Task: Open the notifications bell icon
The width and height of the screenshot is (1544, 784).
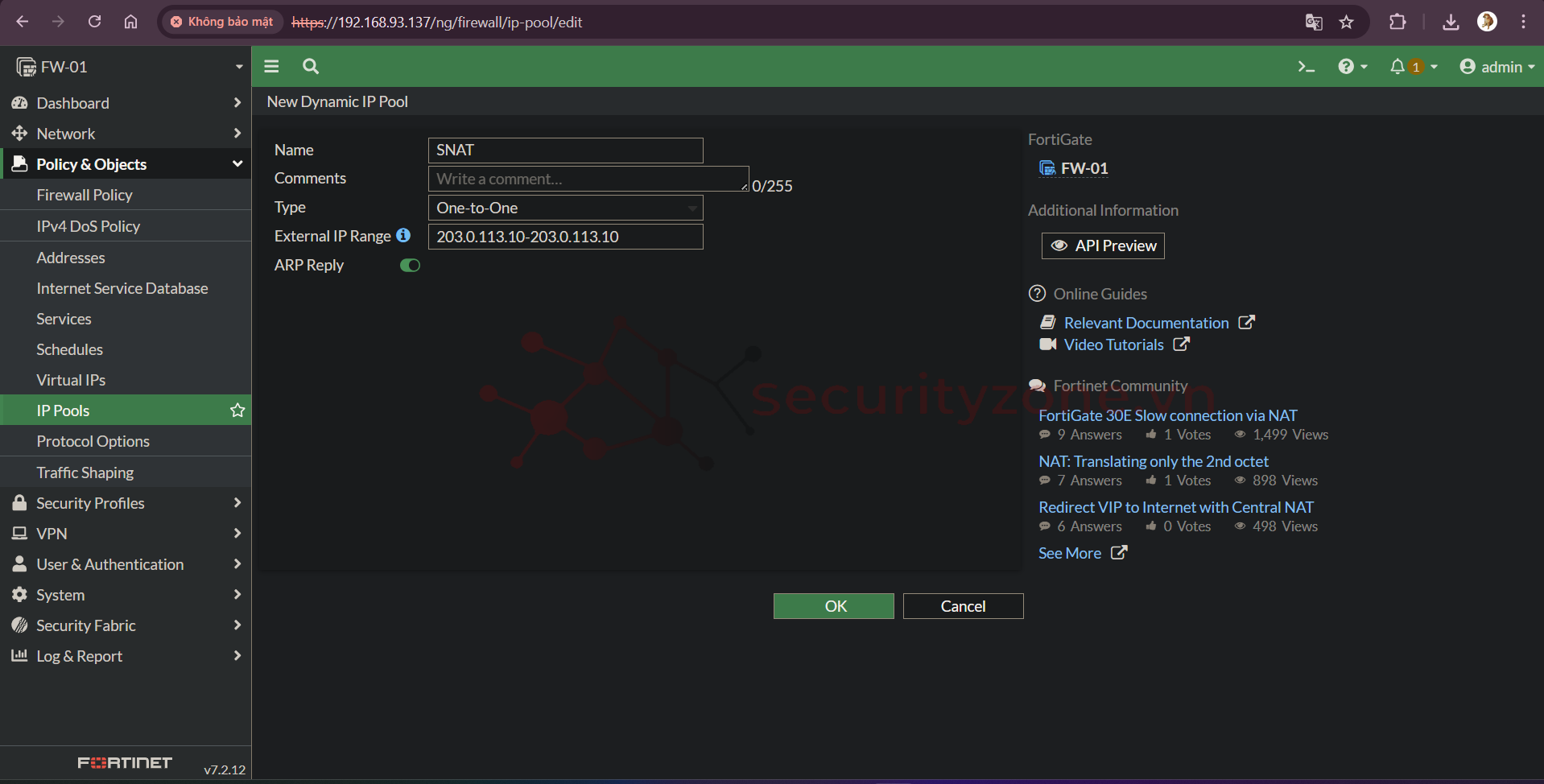Action: (1398, 67)
